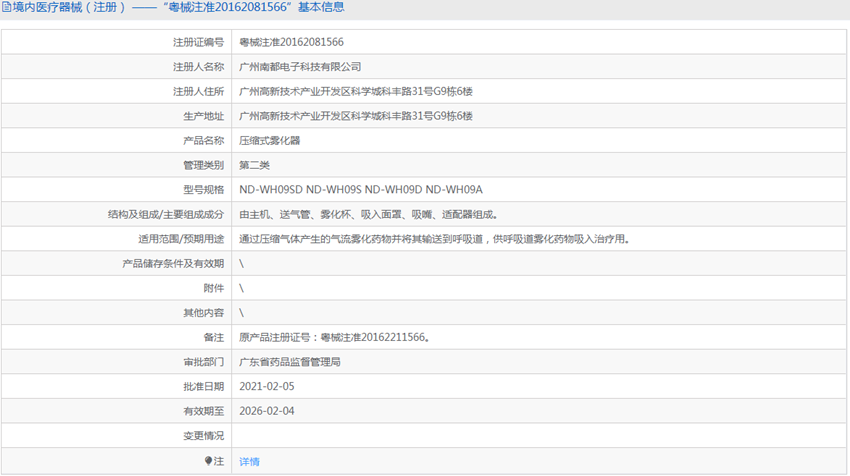850x476 pixels.
Task: Click the 注 label in the last row
Action: pos(218,461)
